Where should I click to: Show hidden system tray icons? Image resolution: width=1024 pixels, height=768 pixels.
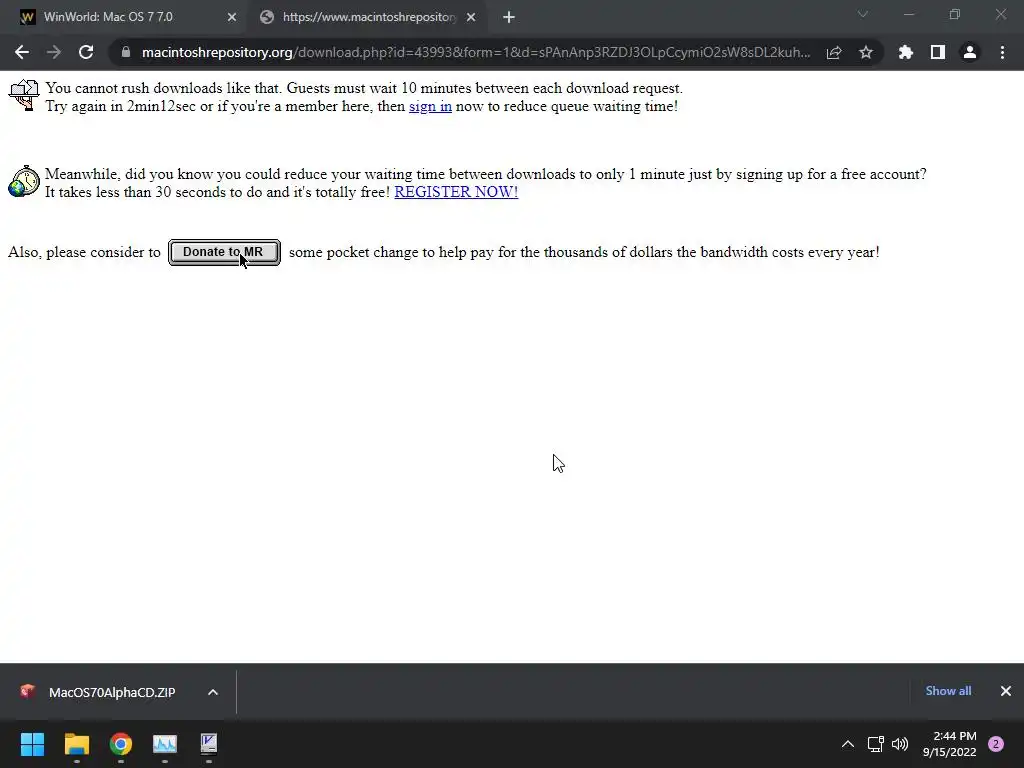coord(848,744)
